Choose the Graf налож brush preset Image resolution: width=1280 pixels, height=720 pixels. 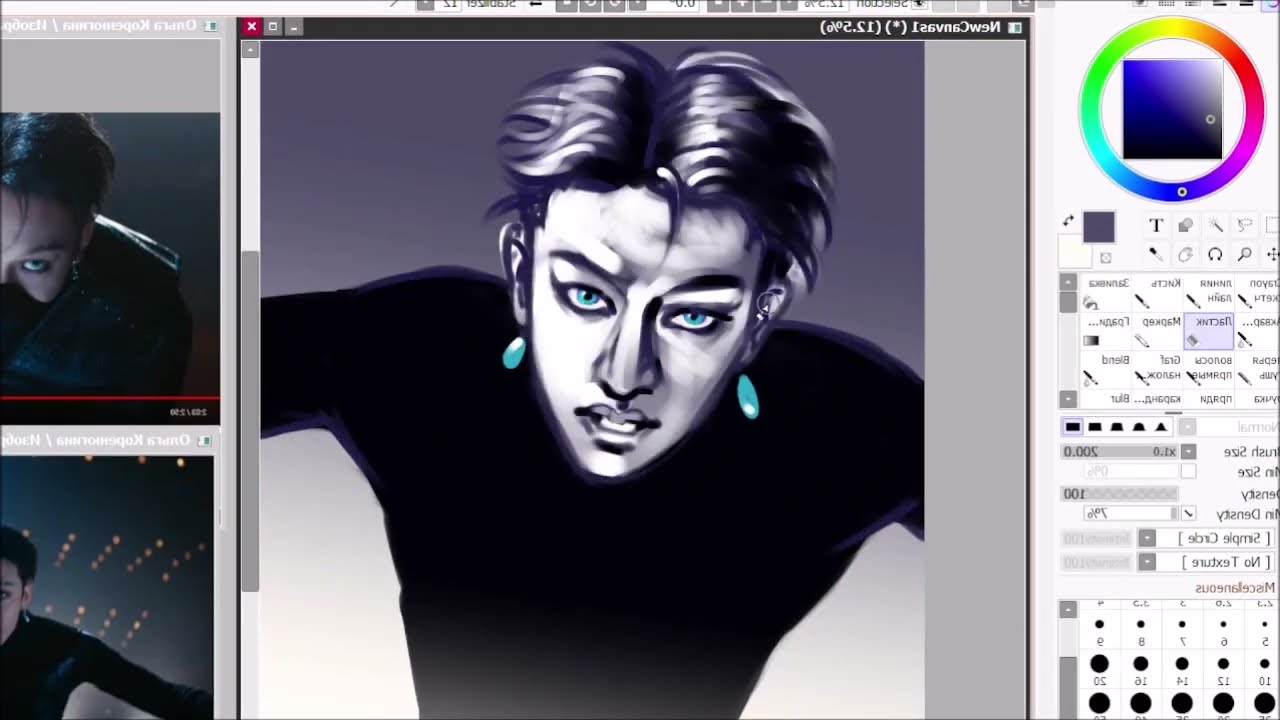[x=1155, y=369]
